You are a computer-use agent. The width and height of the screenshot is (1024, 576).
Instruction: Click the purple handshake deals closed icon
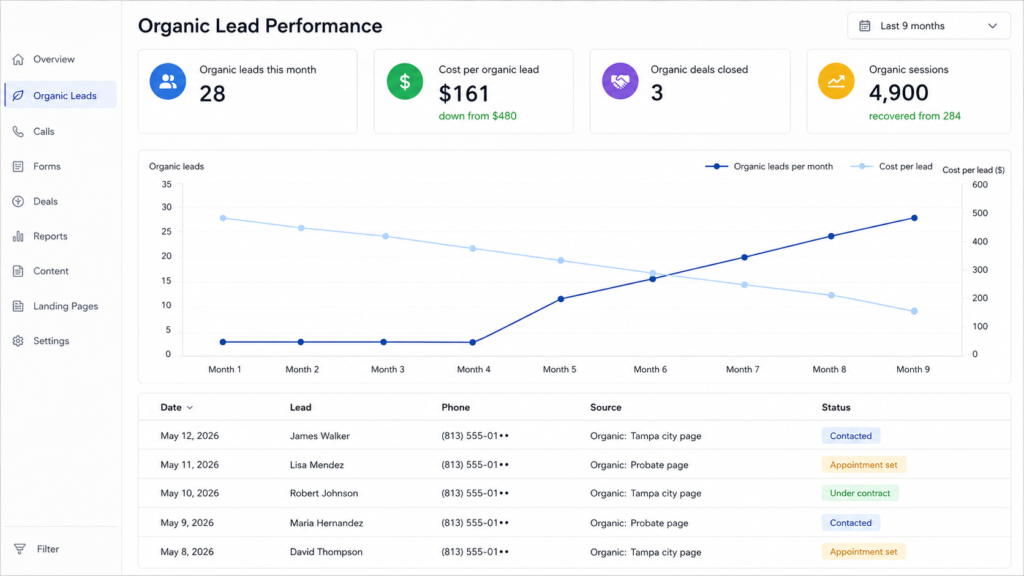click(620, 81)
